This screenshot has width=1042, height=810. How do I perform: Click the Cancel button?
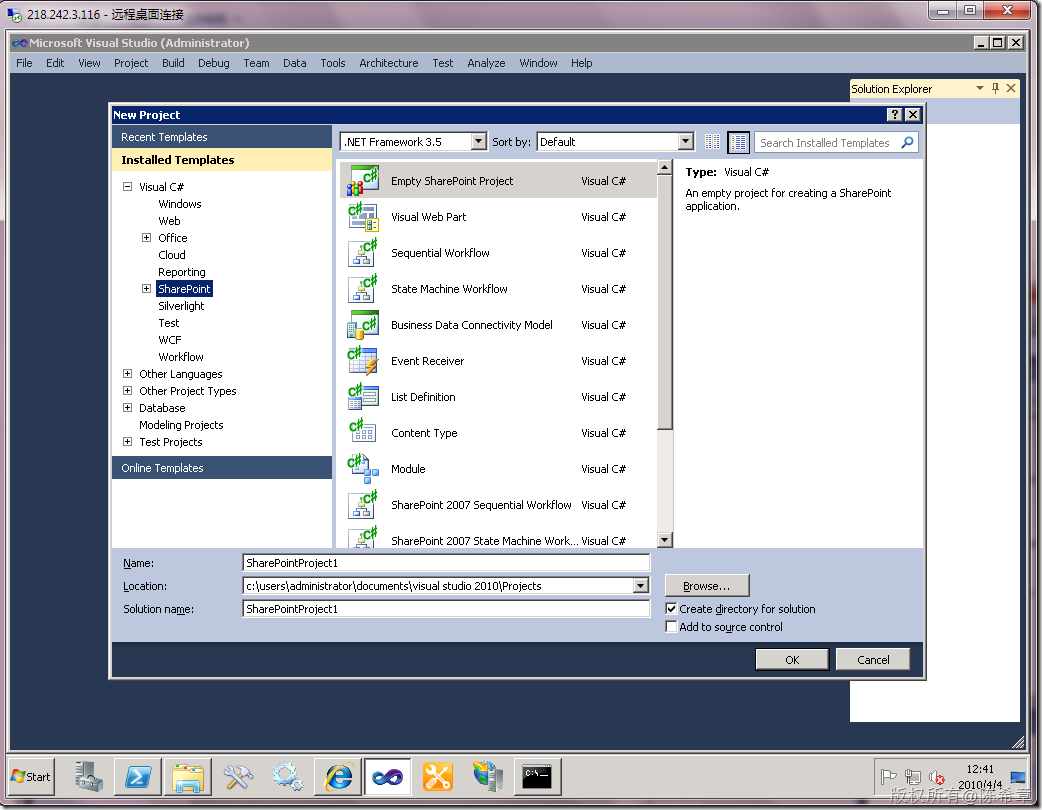[873, 660]
